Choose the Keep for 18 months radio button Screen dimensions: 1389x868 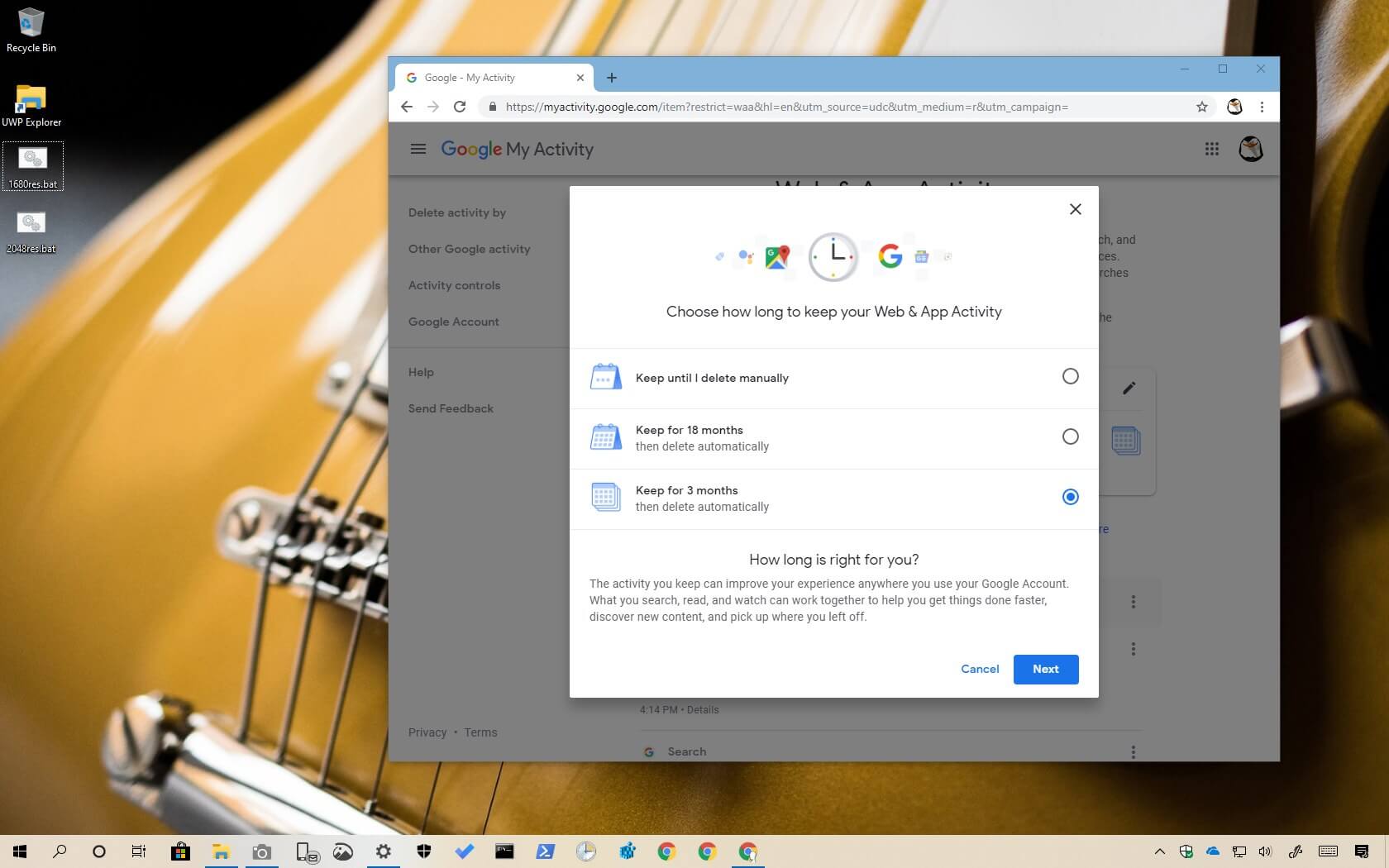(1070, 436)
